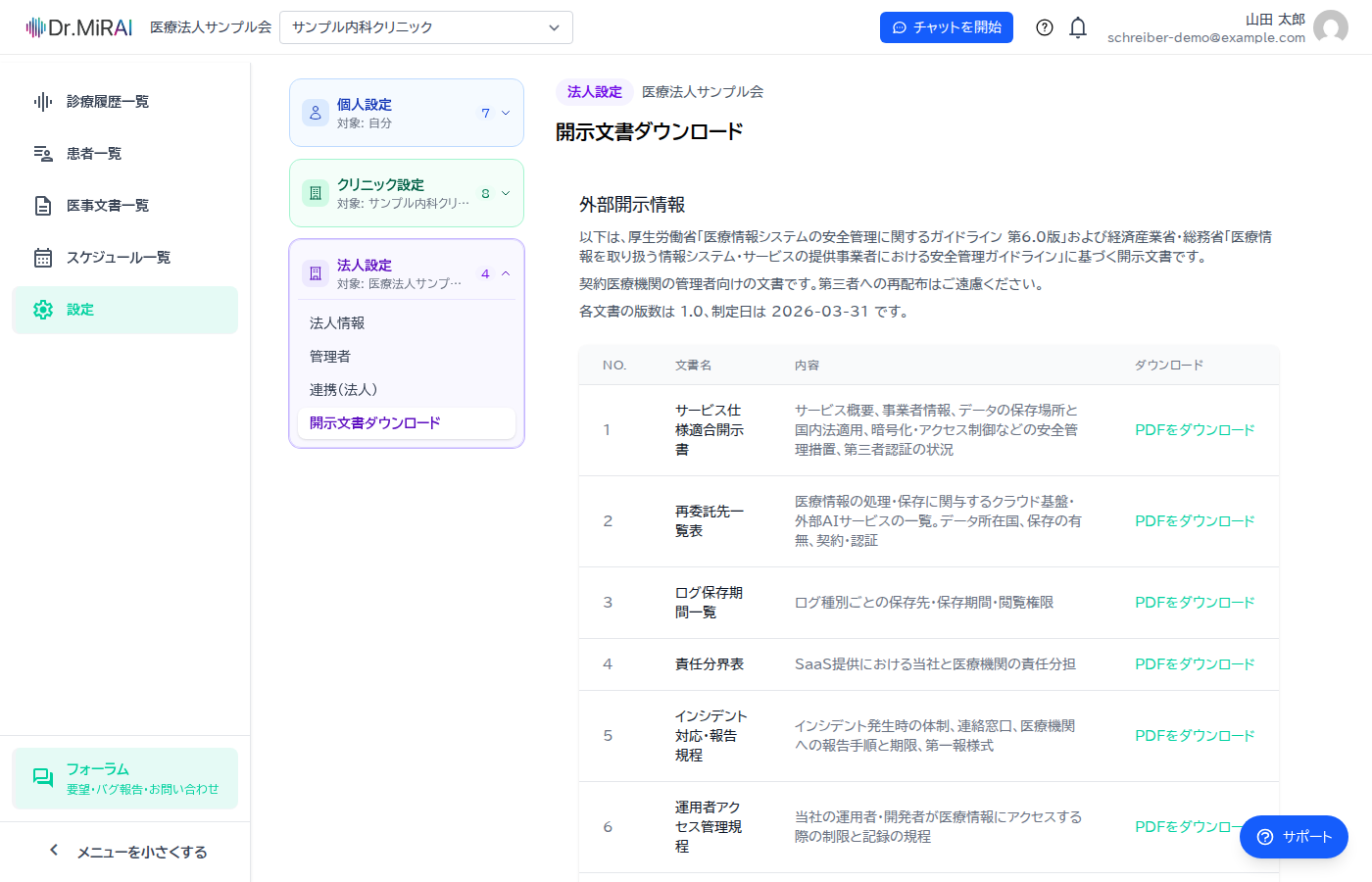Go to 患者一覧 in the sidebar
The image size is (1372, 882).
[125, 154]
